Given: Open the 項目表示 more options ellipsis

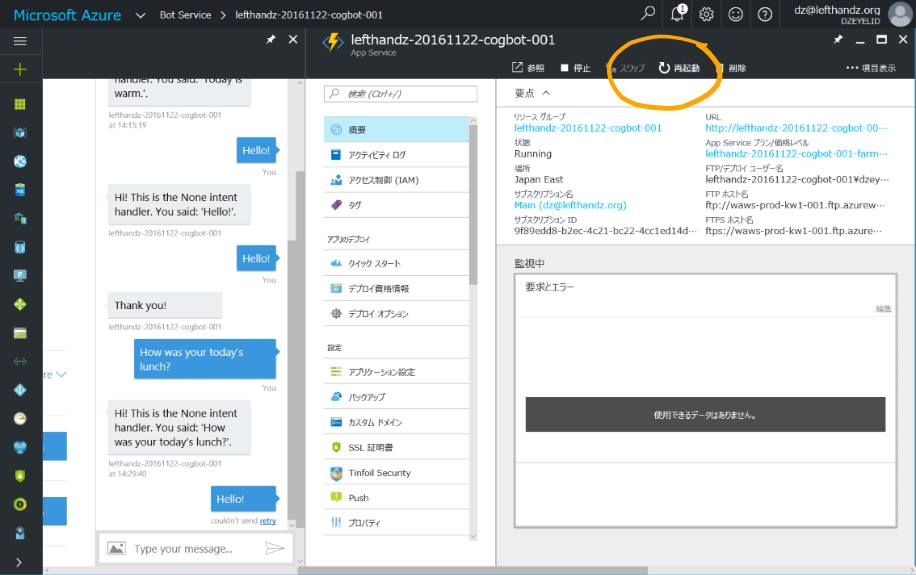Looking at the screenshot, I should (870, 68).
